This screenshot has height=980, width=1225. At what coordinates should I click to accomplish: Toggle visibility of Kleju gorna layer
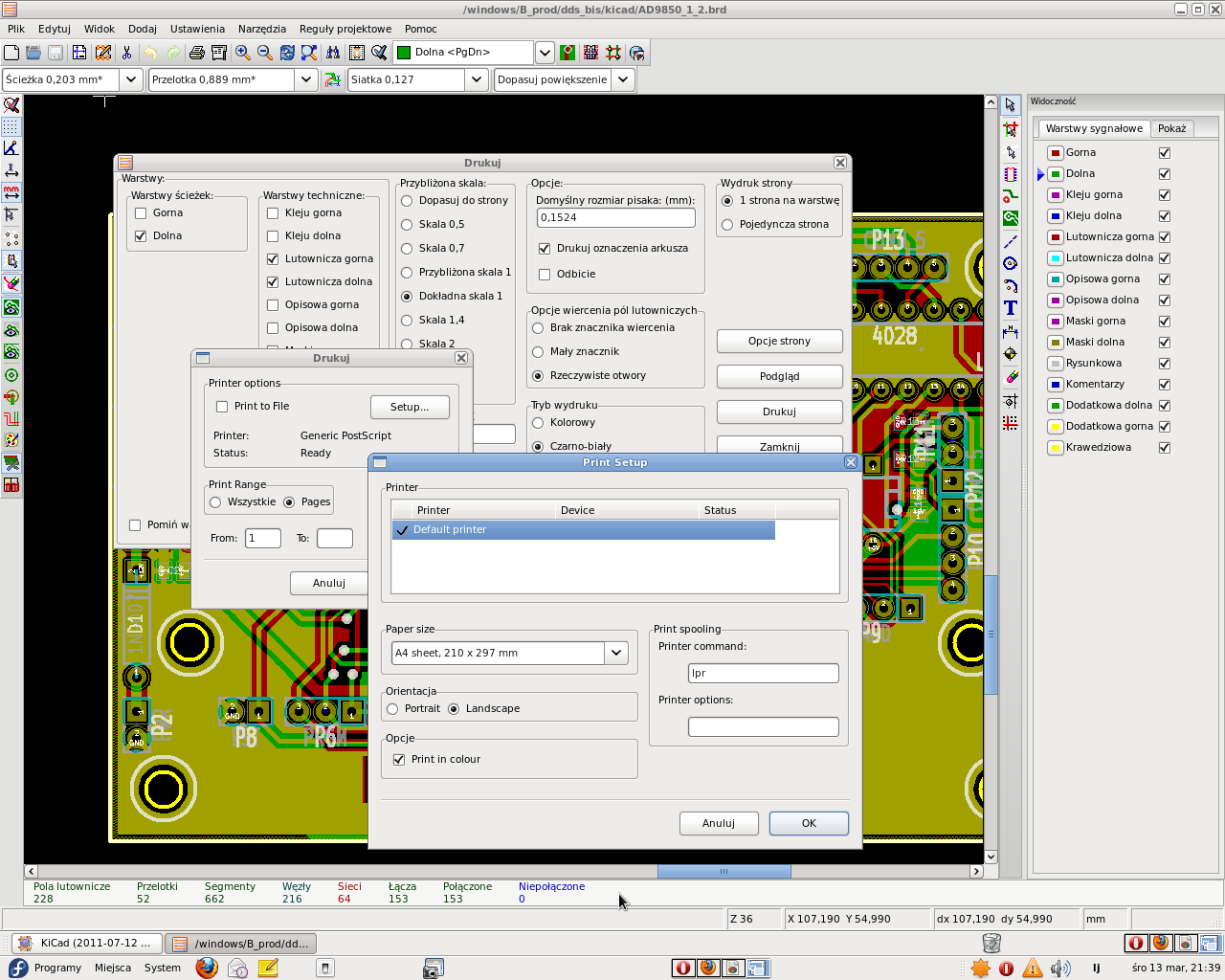pos(1164,195)
